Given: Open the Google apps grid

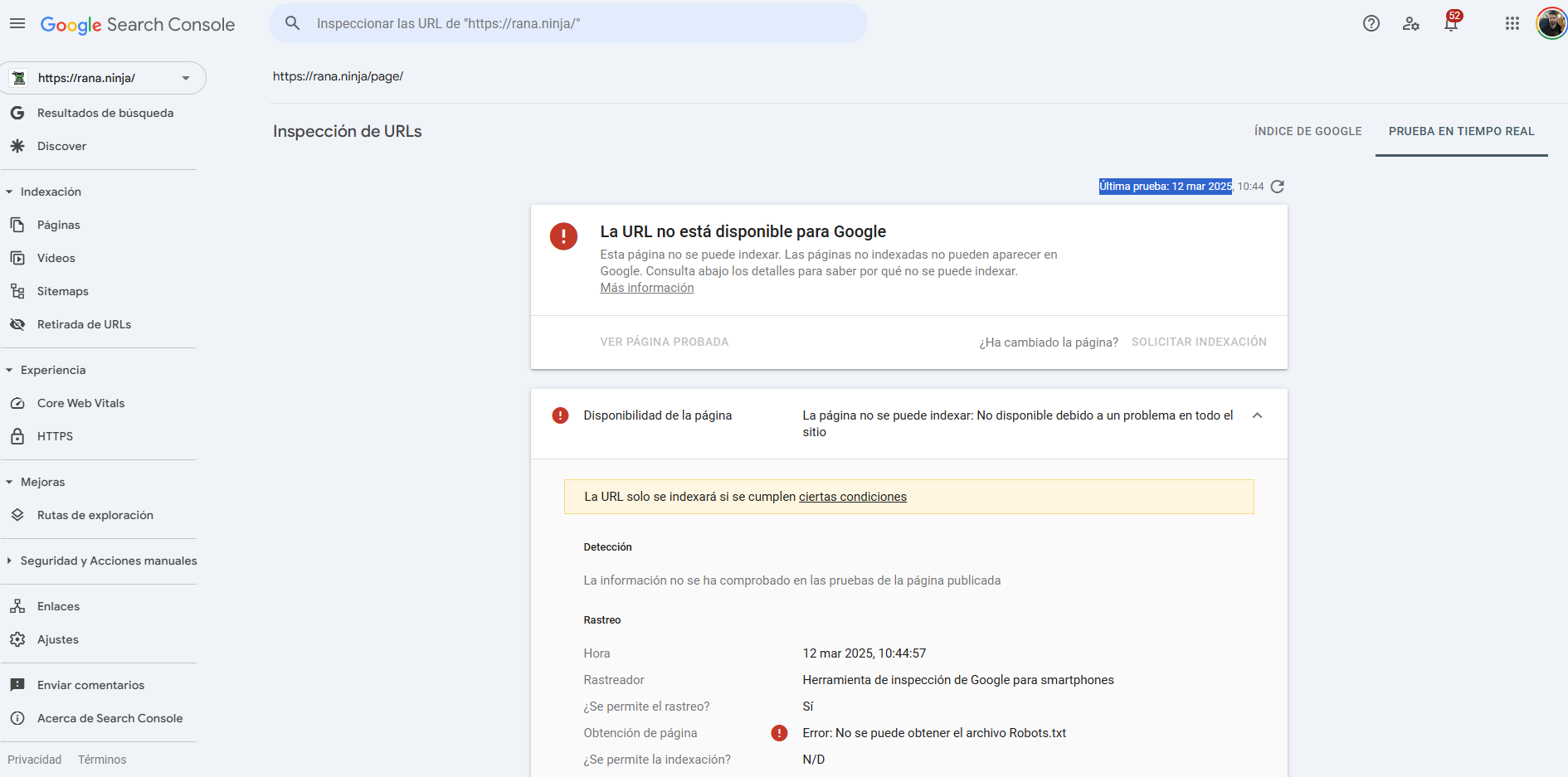Looking at the screenshot, I should pos(1512,23).
